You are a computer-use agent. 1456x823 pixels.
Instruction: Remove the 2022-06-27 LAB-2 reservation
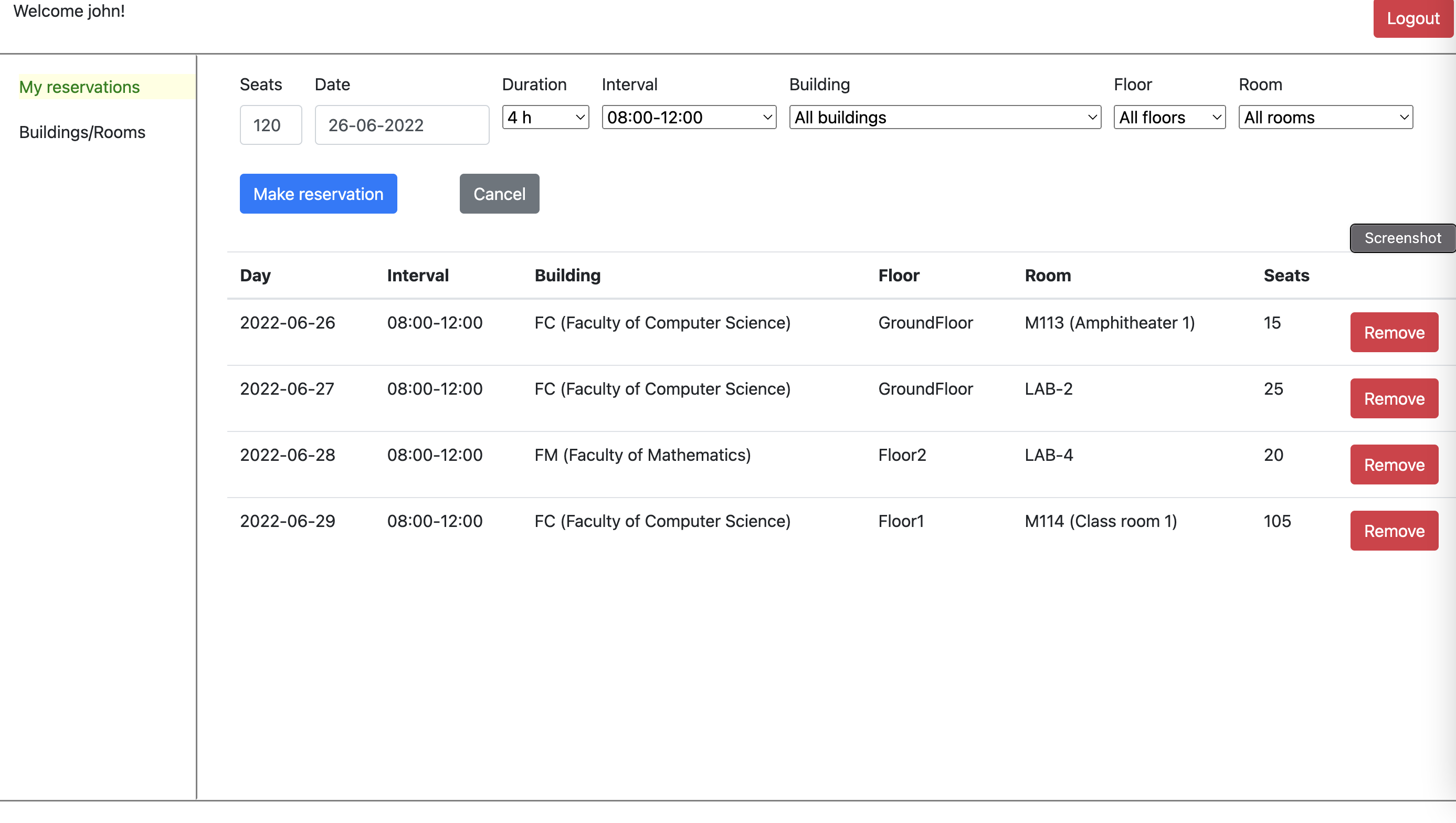(x=1394, y=398)
